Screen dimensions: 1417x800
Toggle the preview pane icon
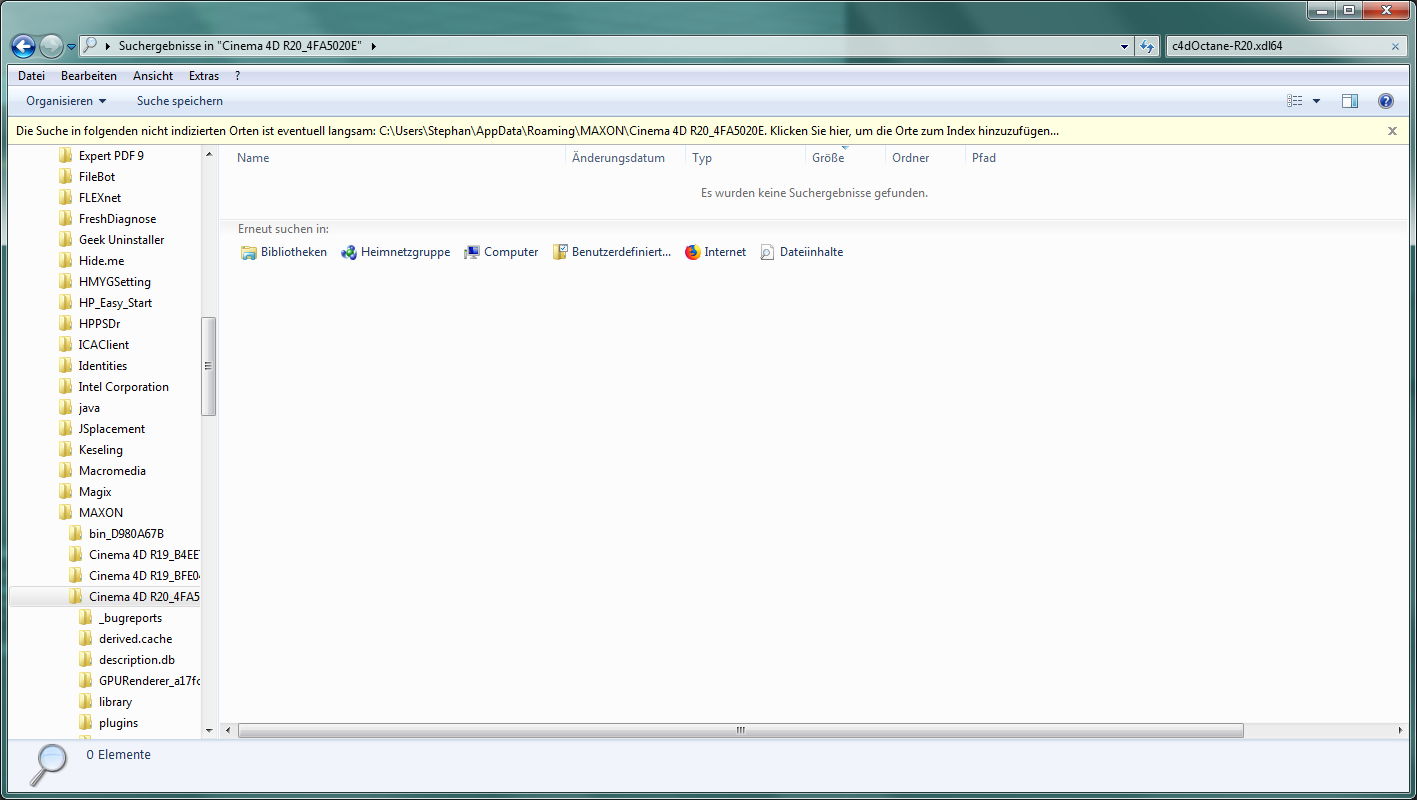pos(1350,101)
